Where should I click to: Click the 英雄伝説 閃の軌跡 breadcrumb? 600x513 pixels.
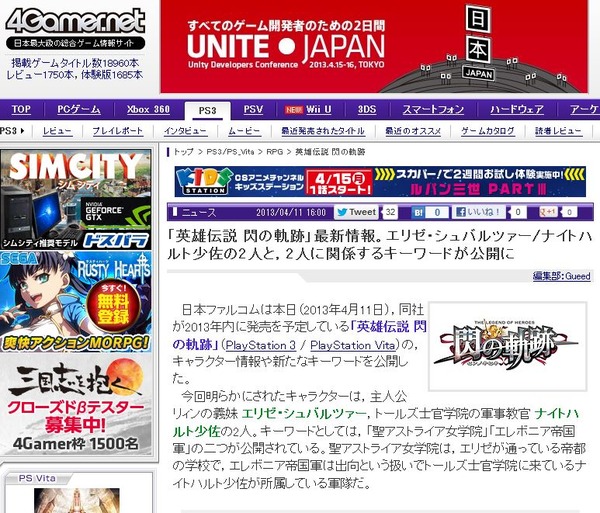coord(330,152)
